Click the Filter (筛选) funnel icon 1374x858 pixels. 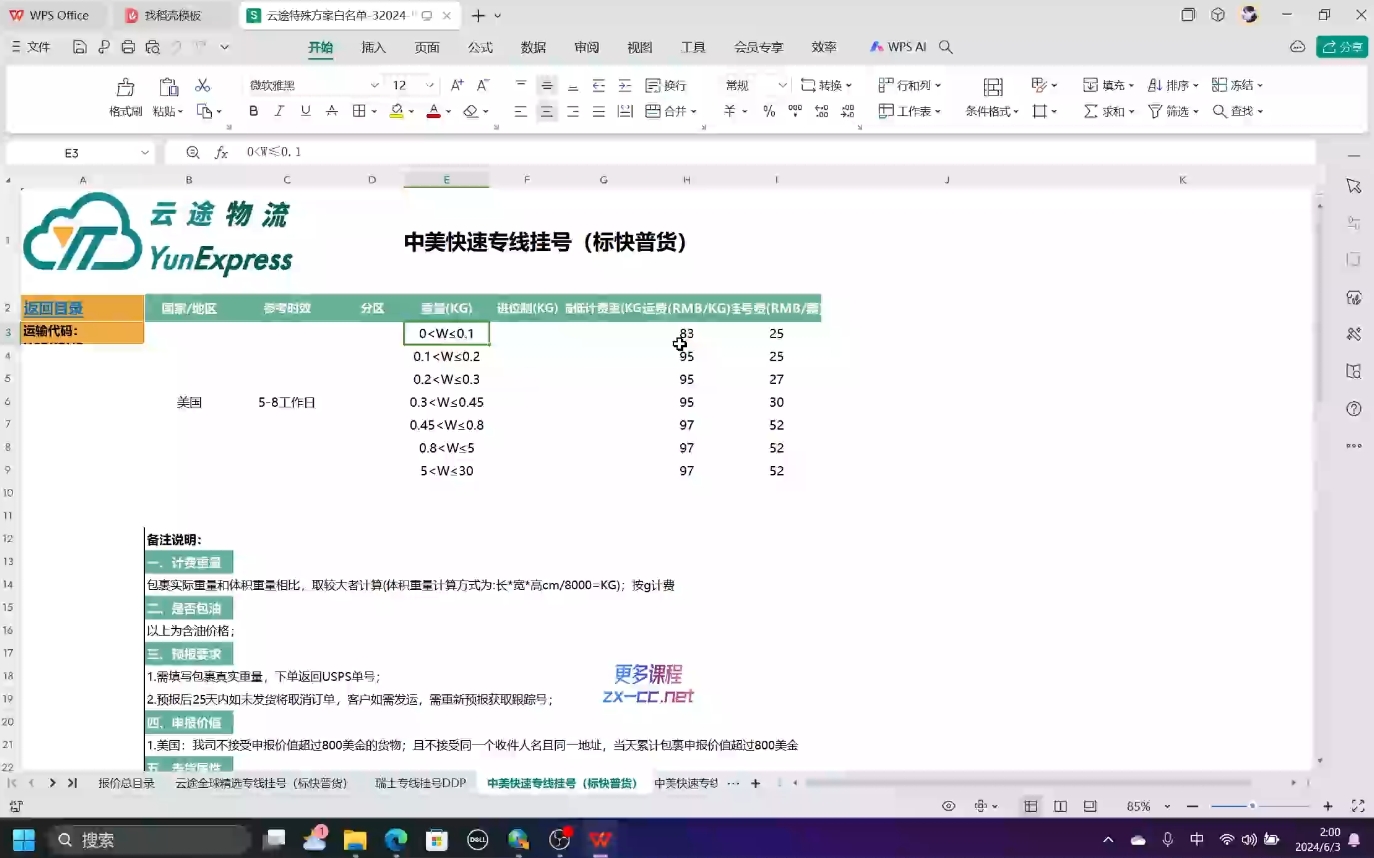pyautogui.click(x=1155, y=112)
